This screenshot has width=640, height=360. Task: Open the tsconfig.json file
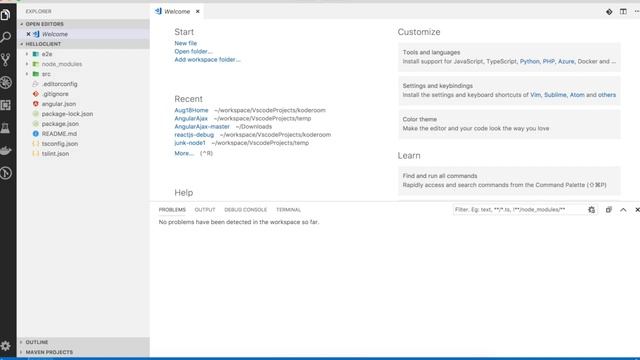click(x=60, y=144)
